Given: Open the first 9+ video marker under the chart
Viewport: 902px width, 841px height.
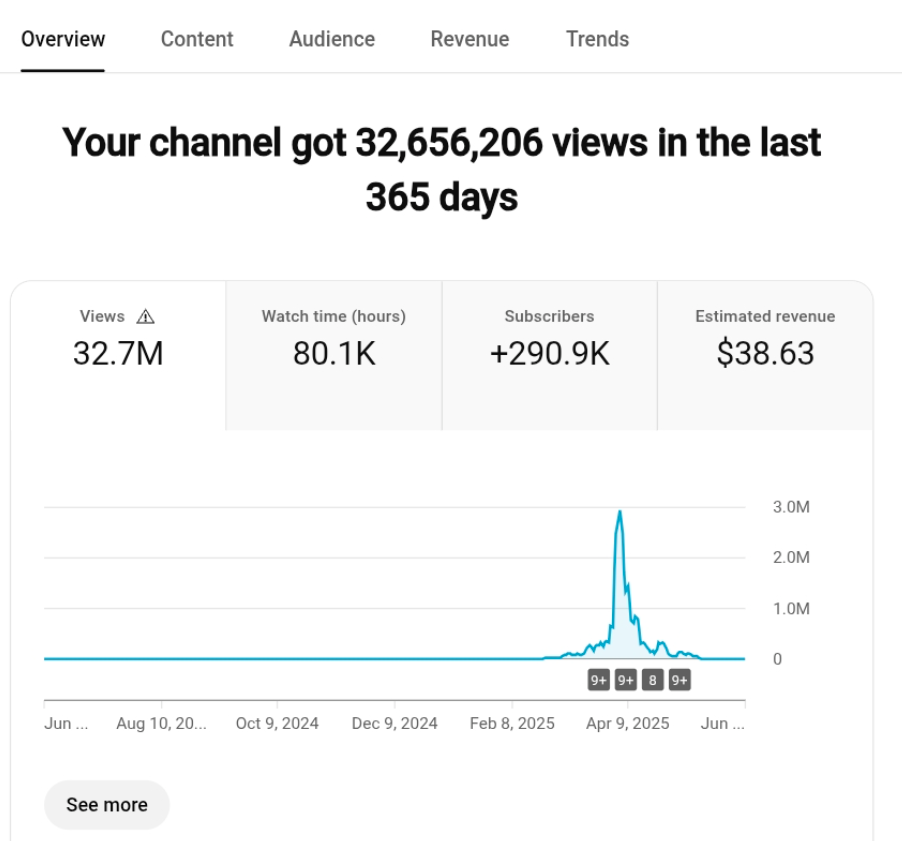Looking at the screenshot, I should pyautogui.click(x=598, y=681).
